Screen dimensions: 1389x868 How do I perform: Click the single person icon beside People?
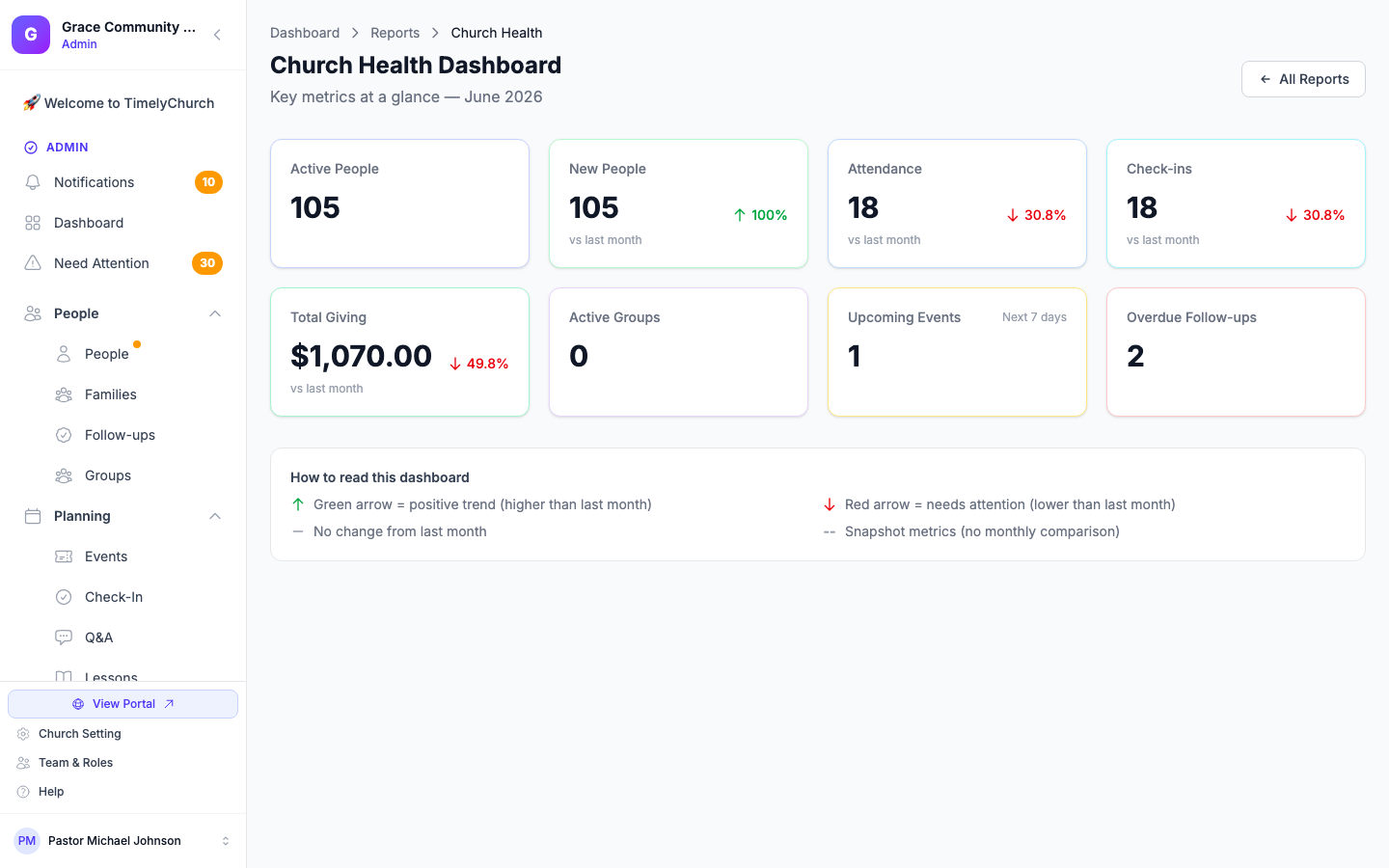point(64,354)
